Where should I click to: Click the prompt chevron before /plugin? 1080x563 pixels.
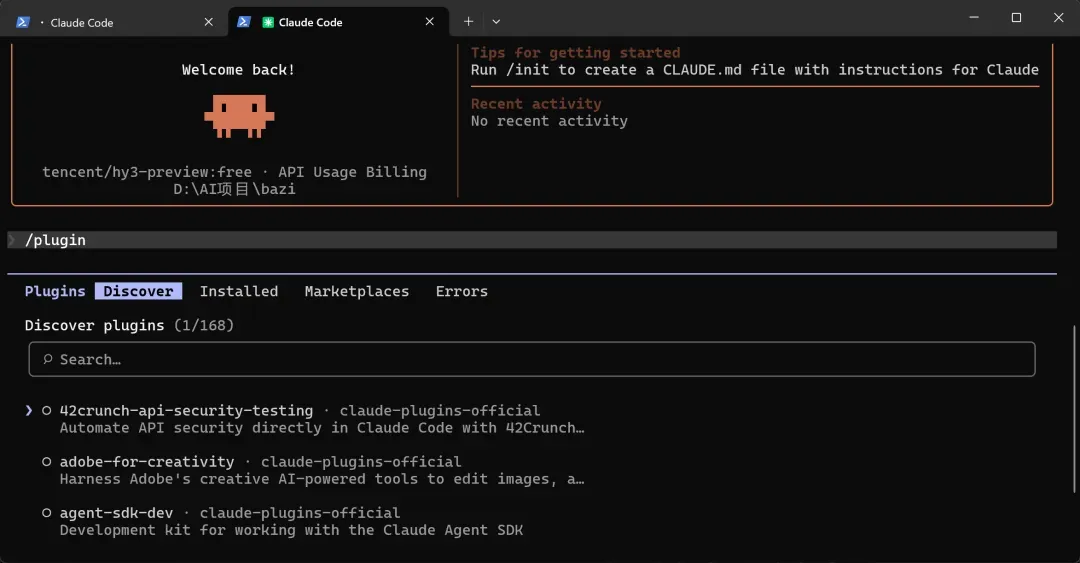[x=12, y=240]
